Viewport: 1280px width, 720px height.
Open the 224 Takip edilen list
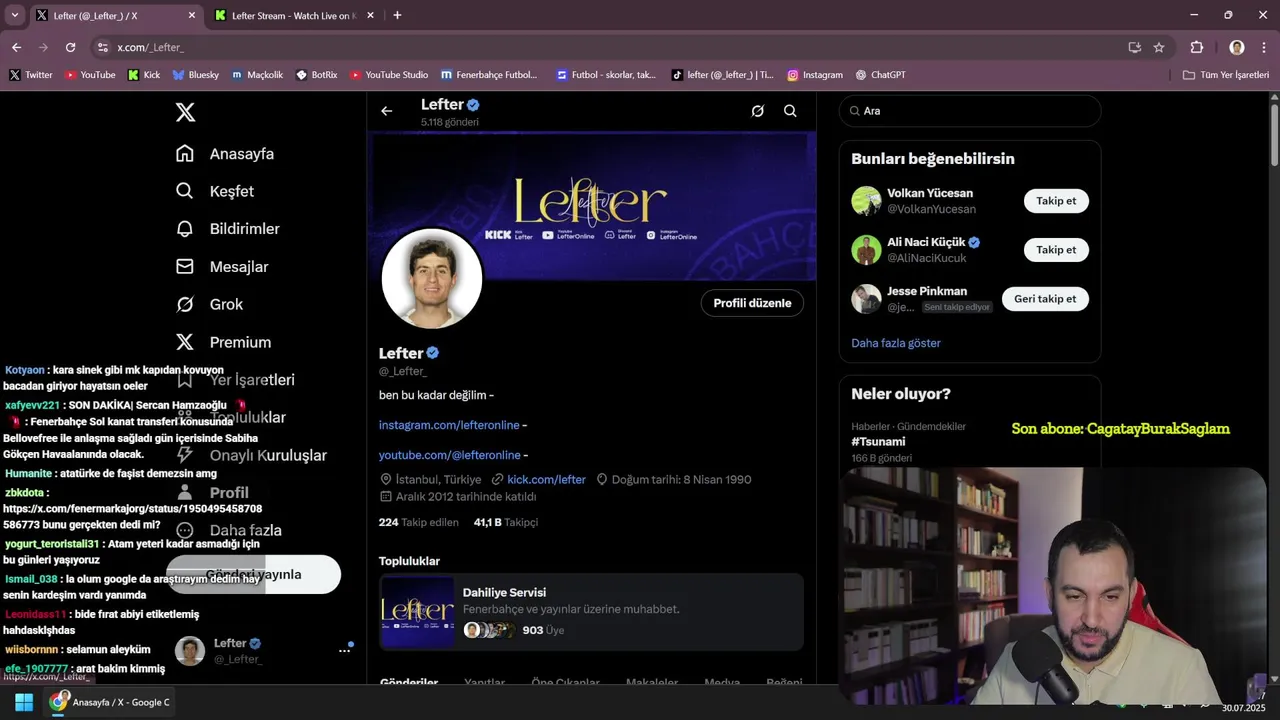(x=418, y=522)
